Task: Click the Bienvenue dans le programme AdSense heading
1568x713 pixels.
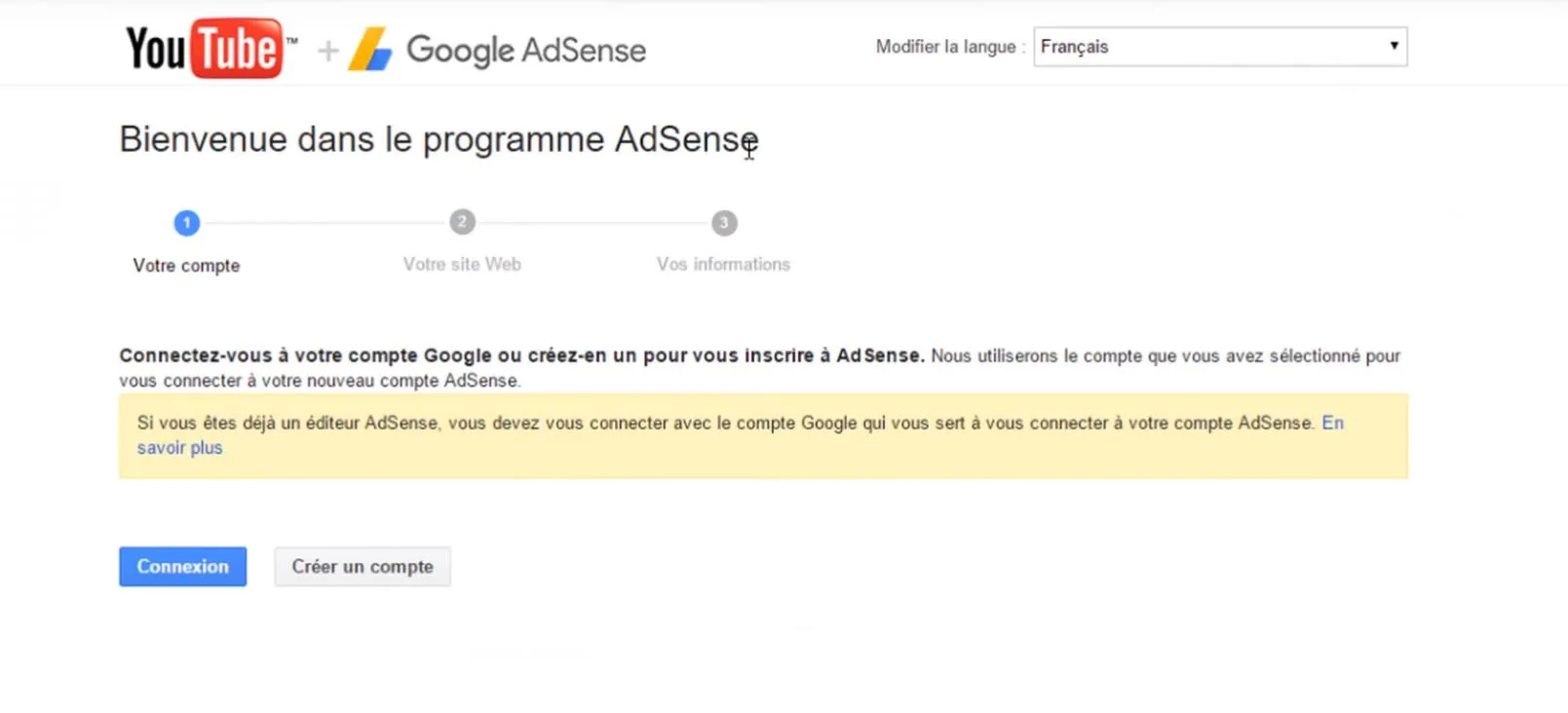Action: 439,139
